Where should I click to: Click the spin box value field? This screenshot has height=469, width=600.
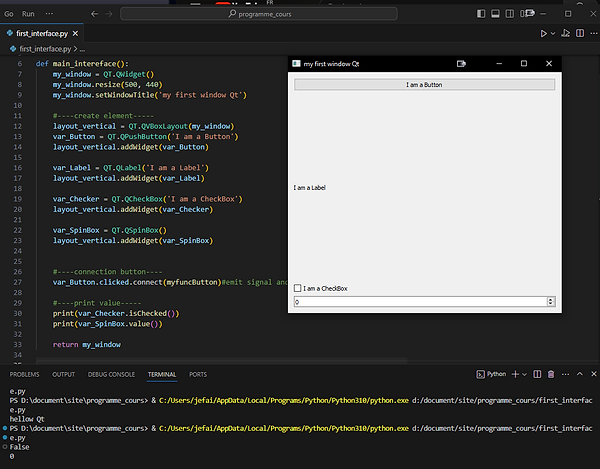coord(420,302)
